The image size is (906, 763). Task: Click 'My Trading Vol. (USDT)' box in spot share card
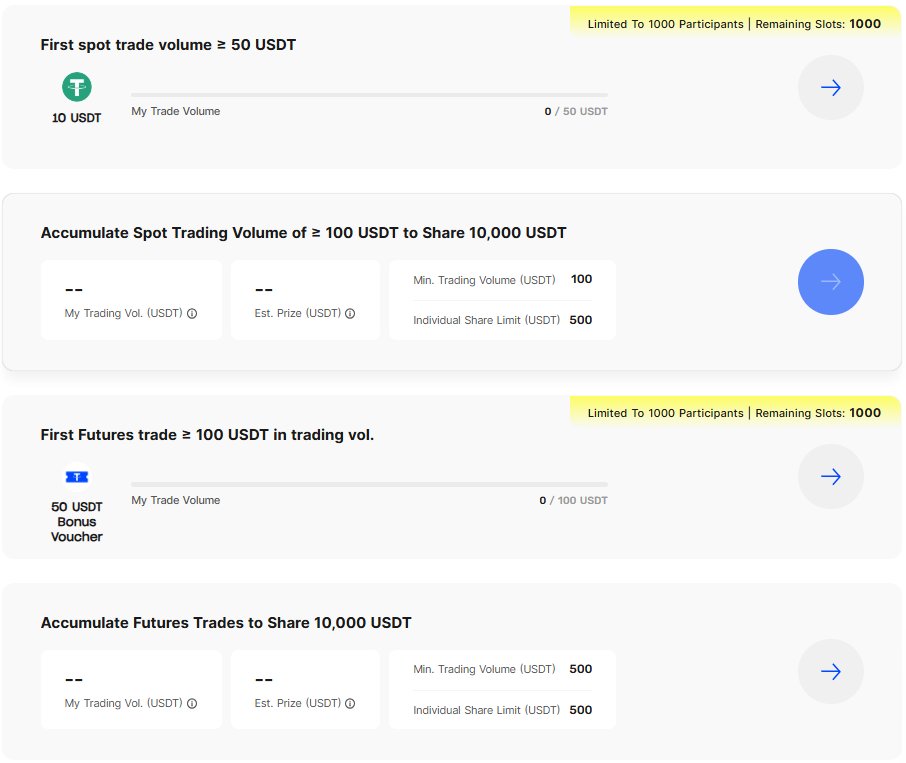click(131, 300)
